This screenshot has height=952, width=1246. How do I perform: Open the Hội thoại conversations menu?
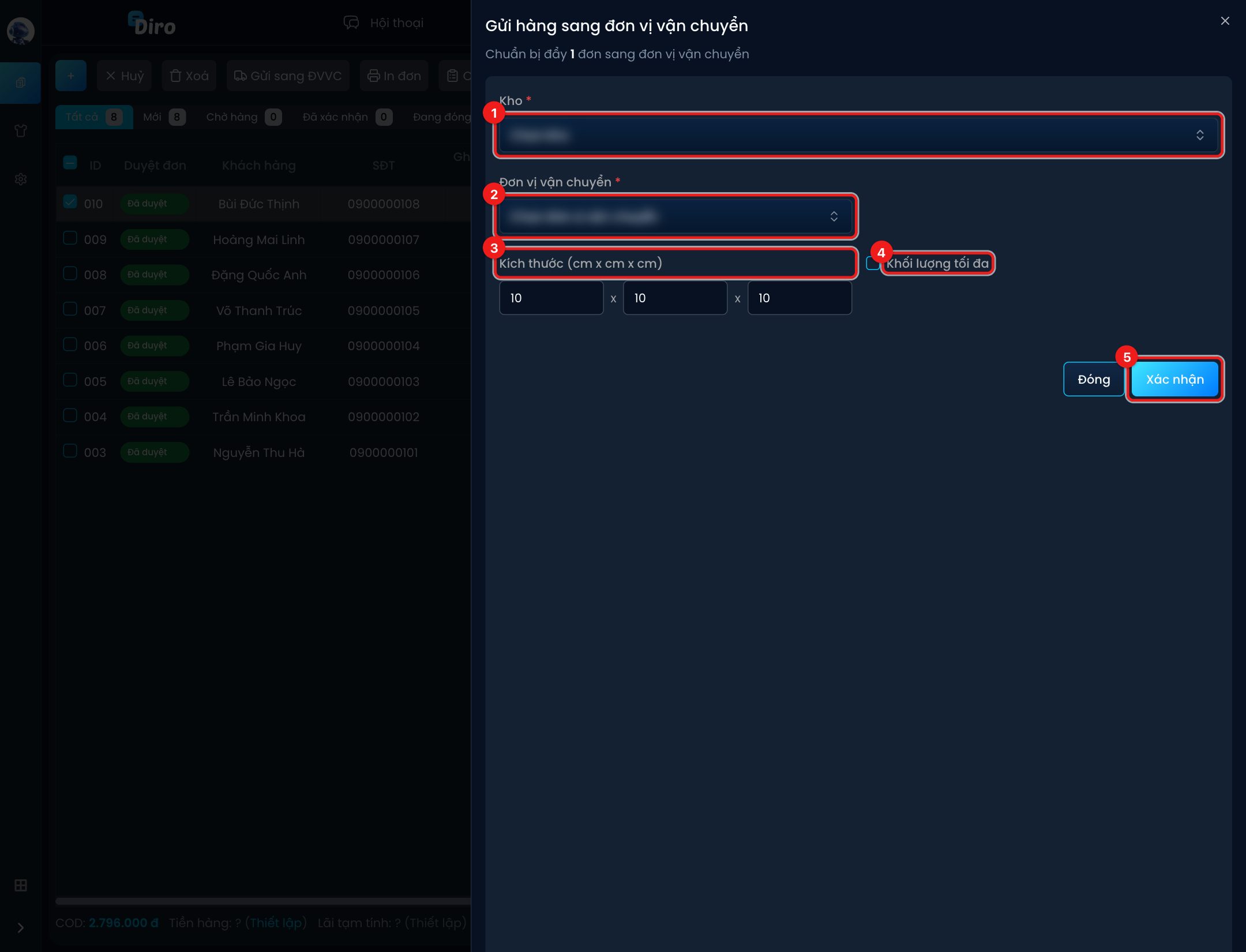tap(384, 23)
